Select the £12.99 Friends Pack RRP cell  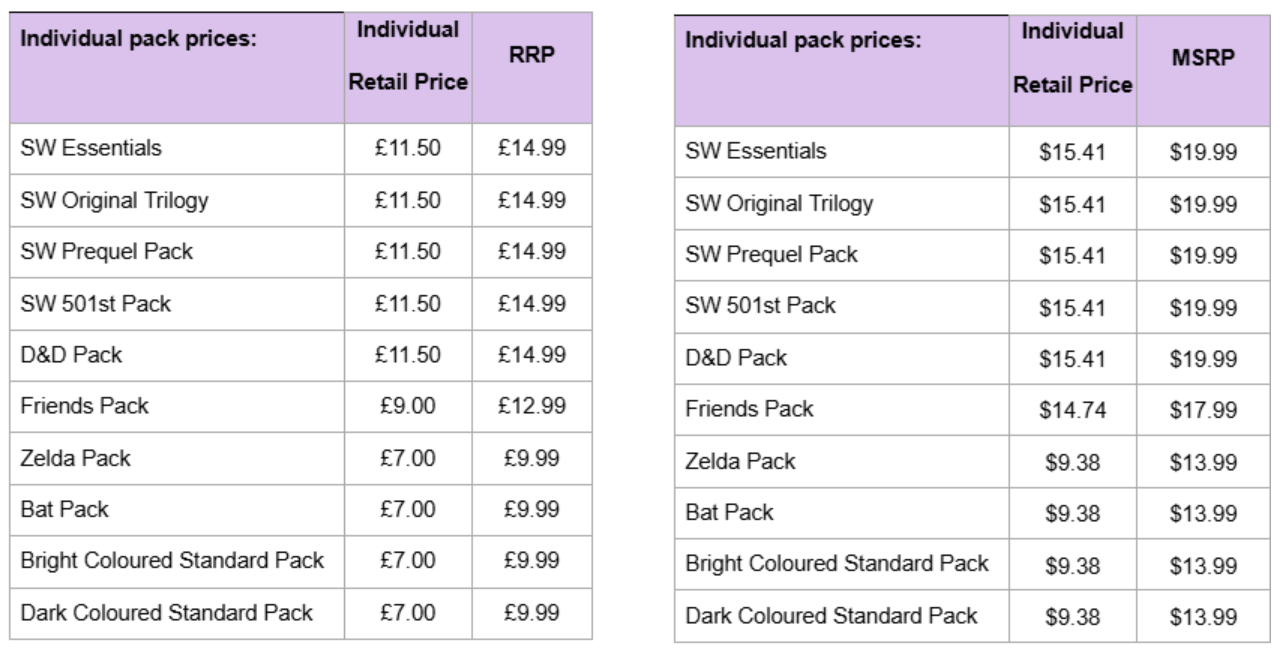point(532,406)
